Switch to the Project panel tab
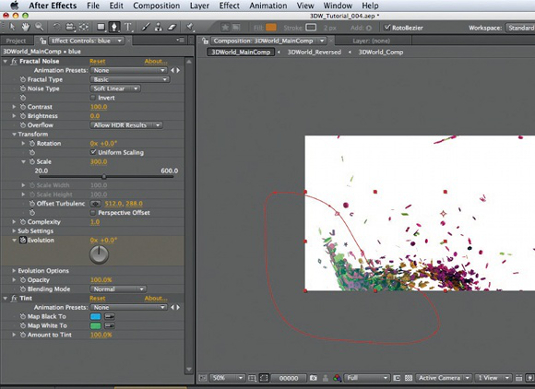This screenshot has width=535, height=389. click(16, 41)
